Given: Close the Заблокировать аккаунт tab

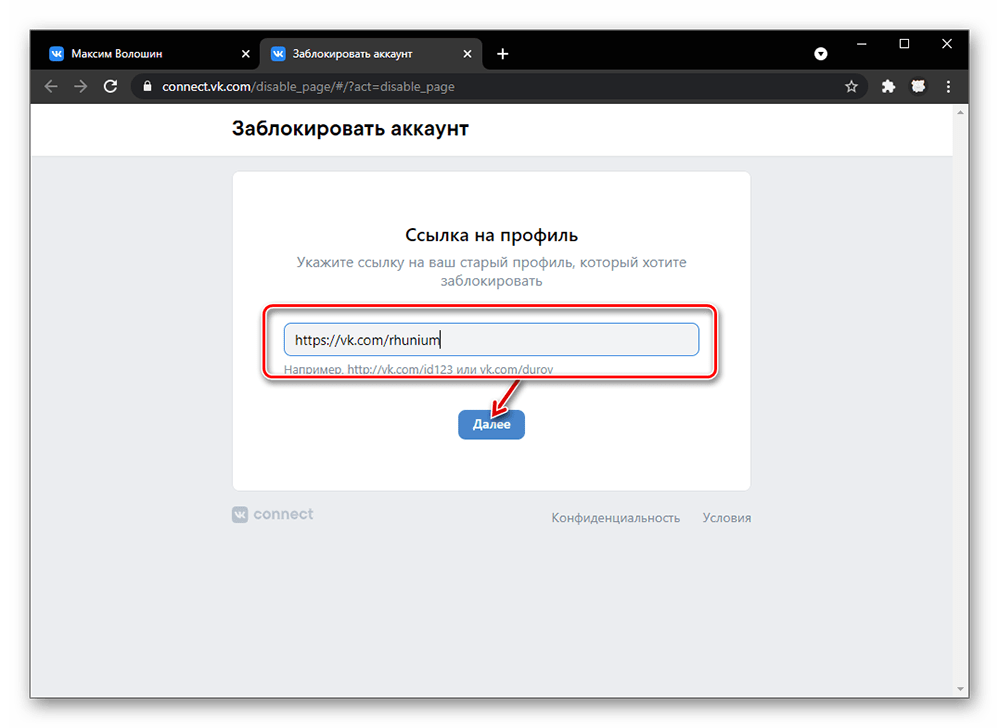Looking at the screenshot, I should pyautogui.click(x=468, y=54).
